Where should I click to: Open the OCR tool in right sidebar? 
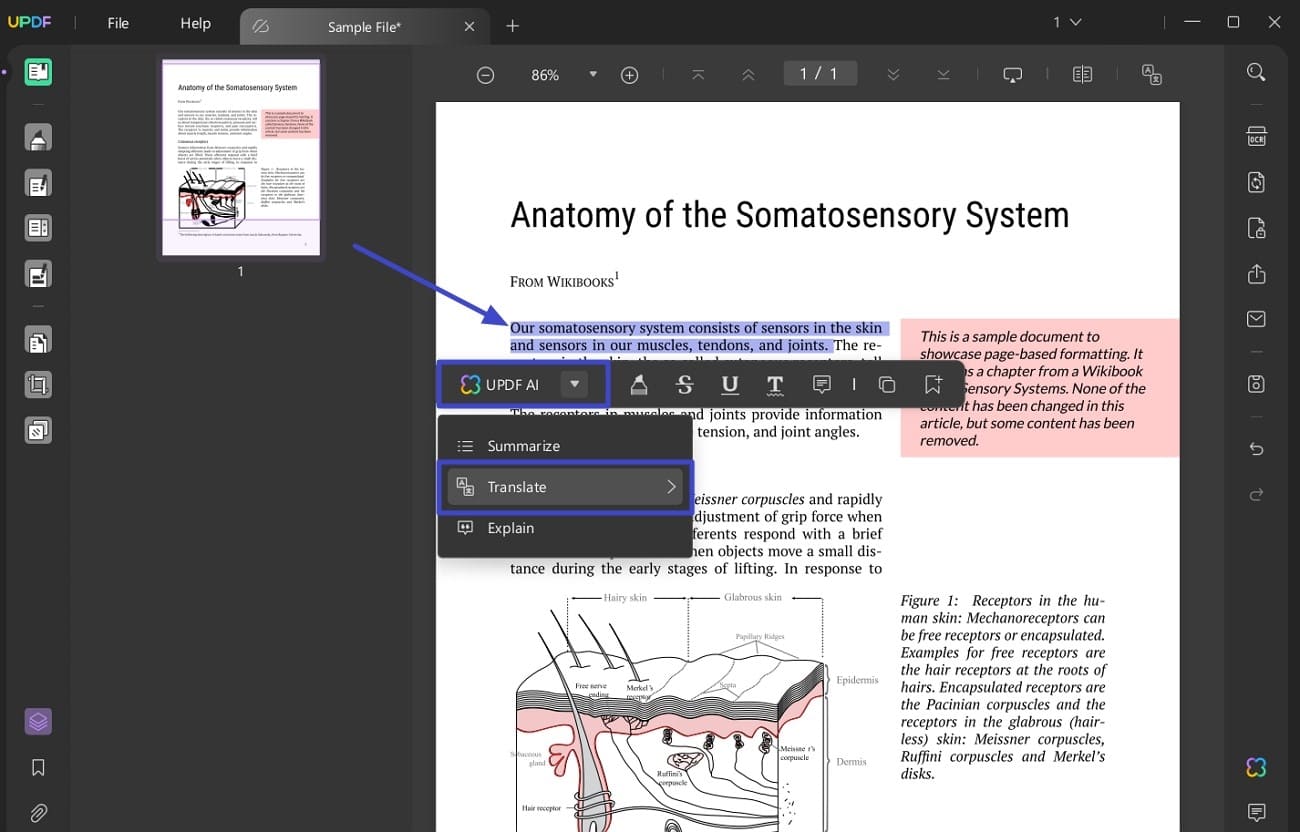[x=1257, y=136]
